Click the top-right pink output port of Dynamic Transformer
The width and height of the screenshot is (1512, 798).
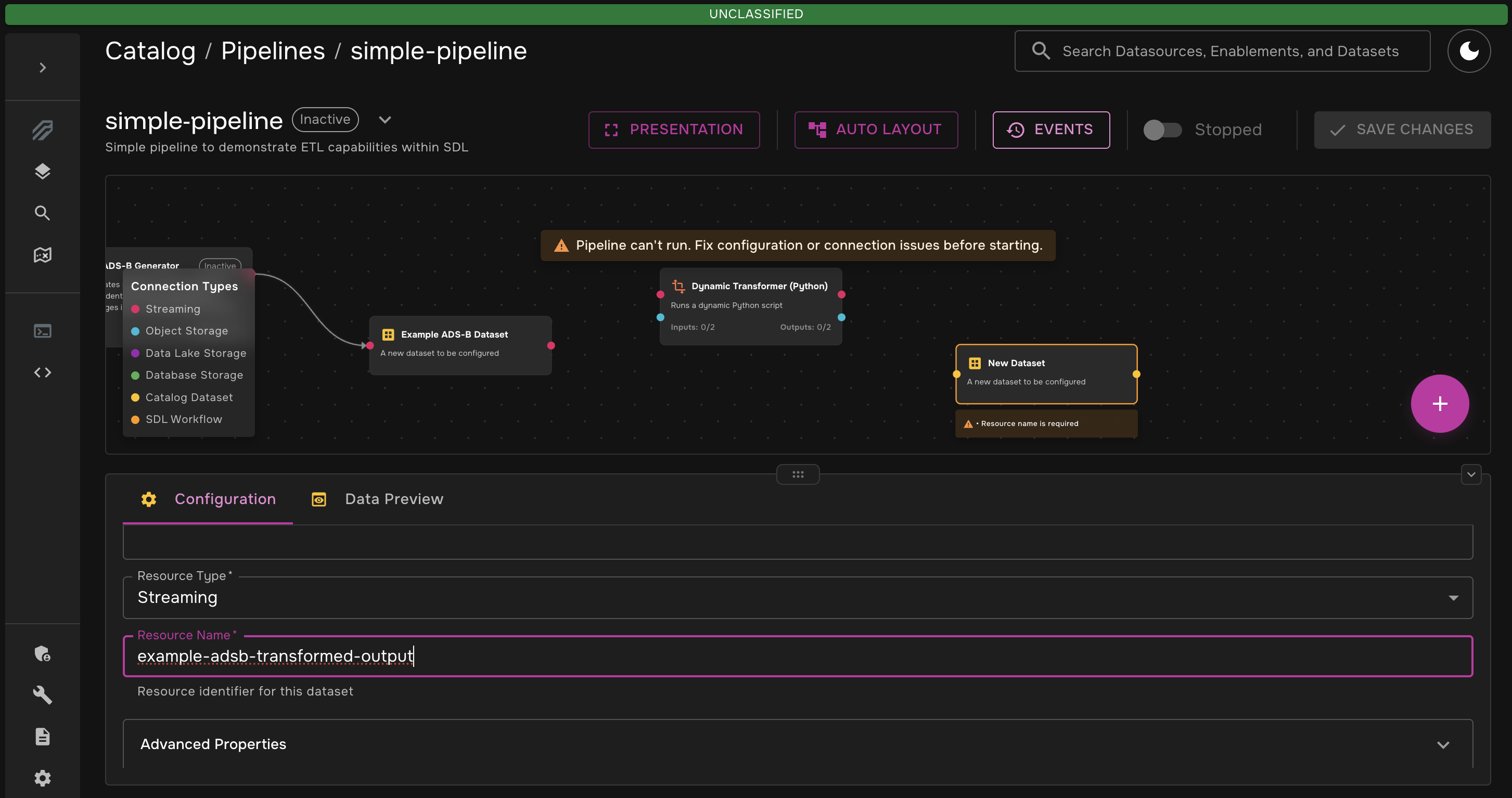(x=842, y=294)
